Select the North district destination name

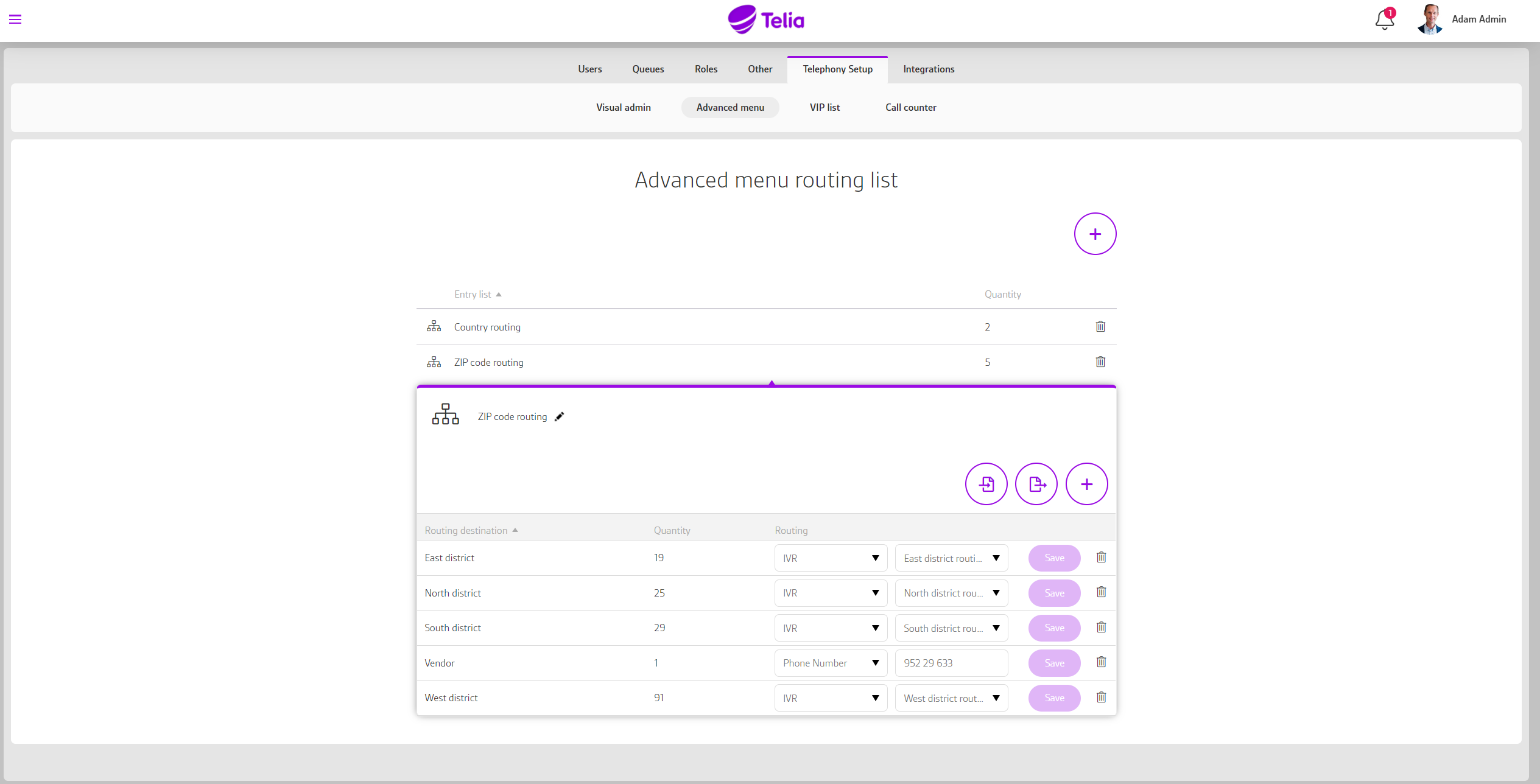(452, 593)
